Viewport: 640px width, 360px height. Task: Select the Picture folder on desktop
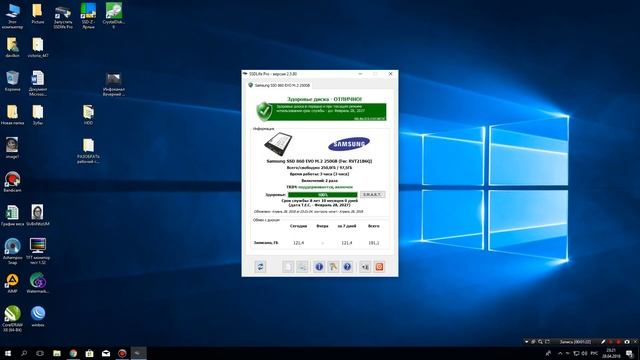click(x=38, y=14)
